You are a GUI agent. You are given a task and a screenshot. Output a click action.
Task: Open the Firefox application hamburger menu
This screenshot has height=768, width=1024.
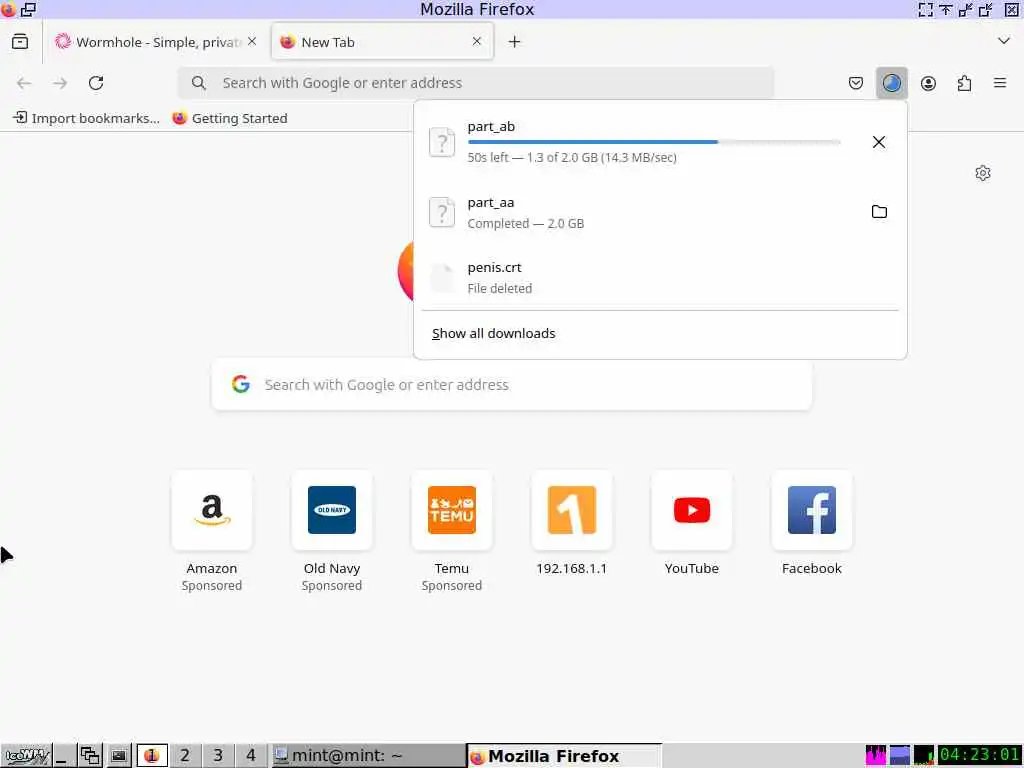1000,83
